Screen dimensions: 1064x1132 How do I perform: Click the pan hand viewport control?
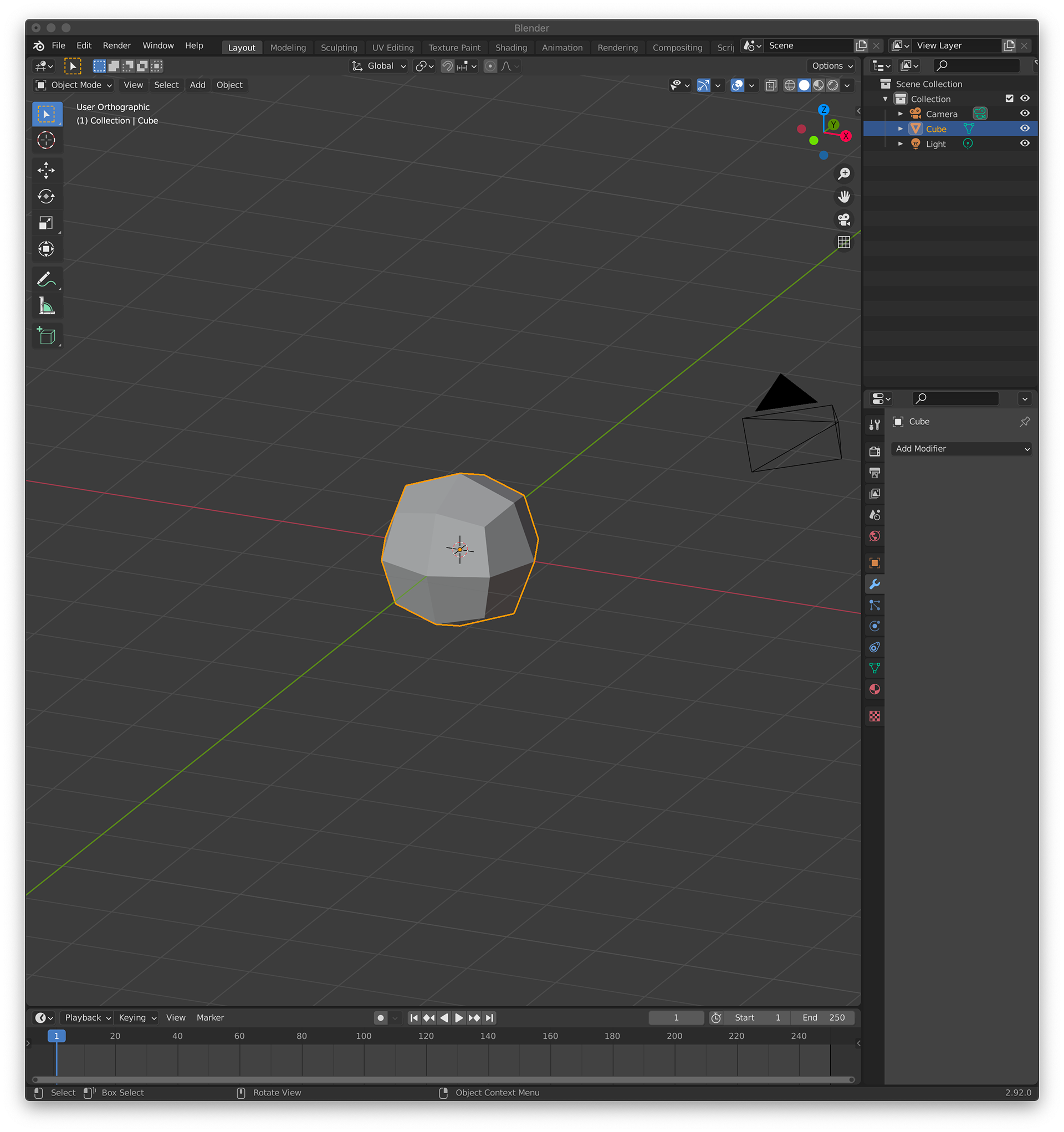point(843,197)
